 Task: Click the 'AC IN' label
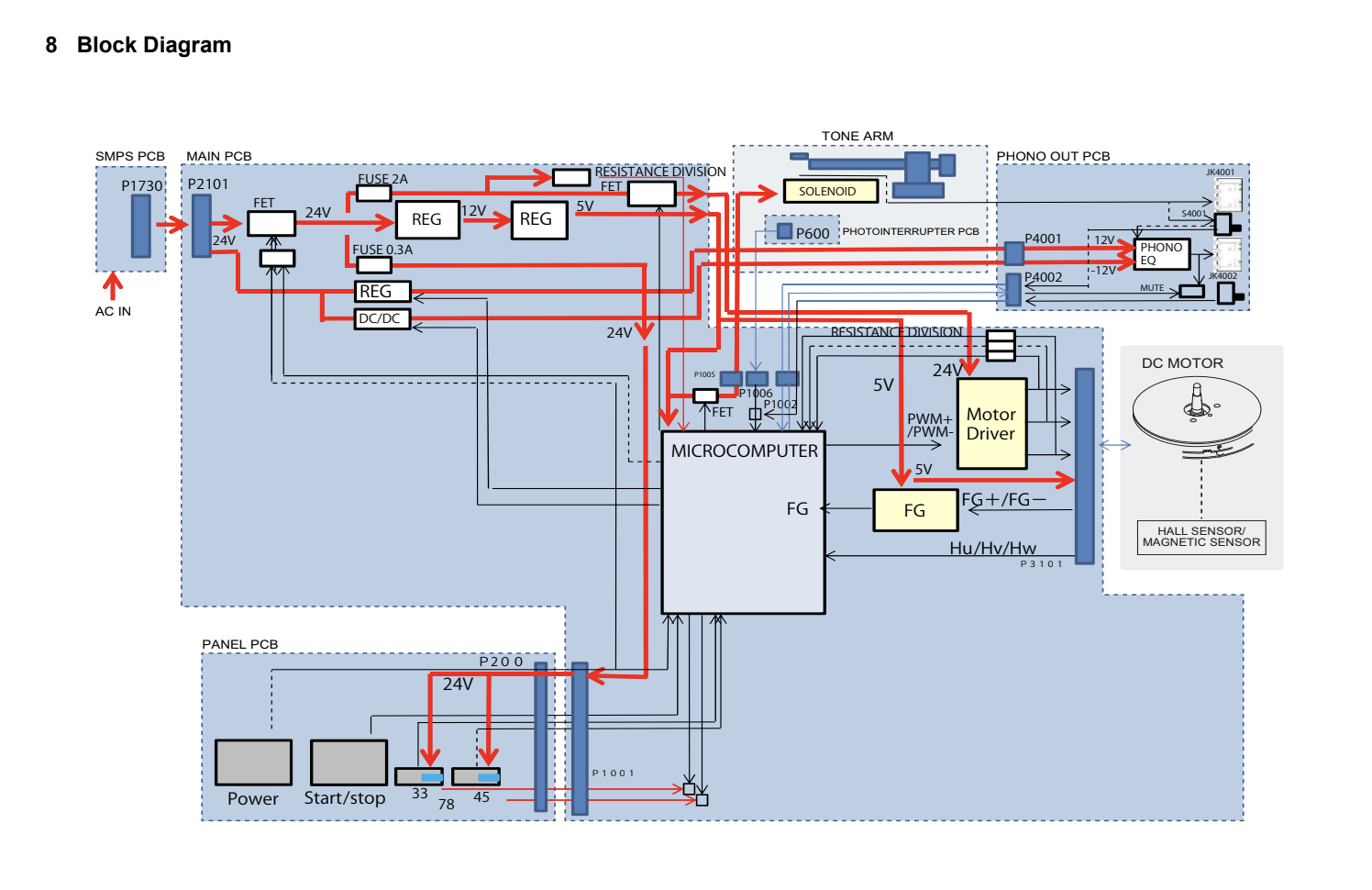click(113, 311)
